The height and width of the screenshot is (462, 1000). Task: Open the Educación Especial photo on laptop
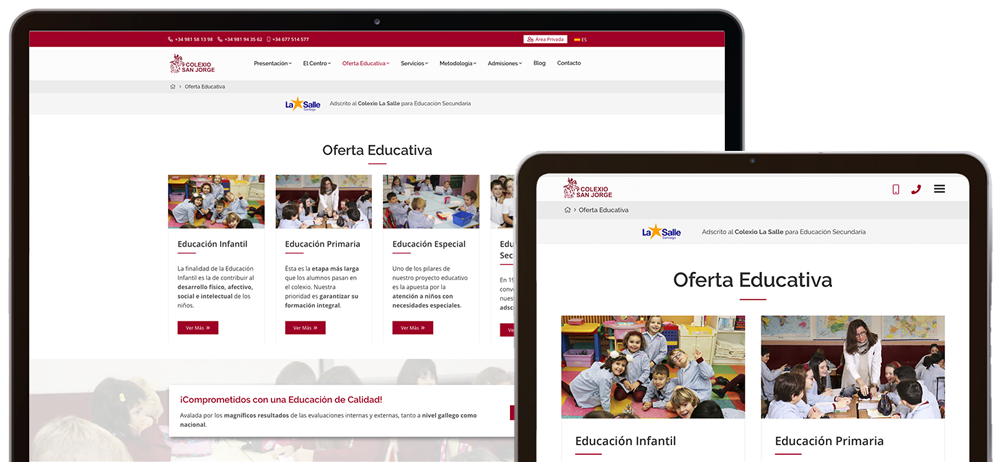pos(431,202)
